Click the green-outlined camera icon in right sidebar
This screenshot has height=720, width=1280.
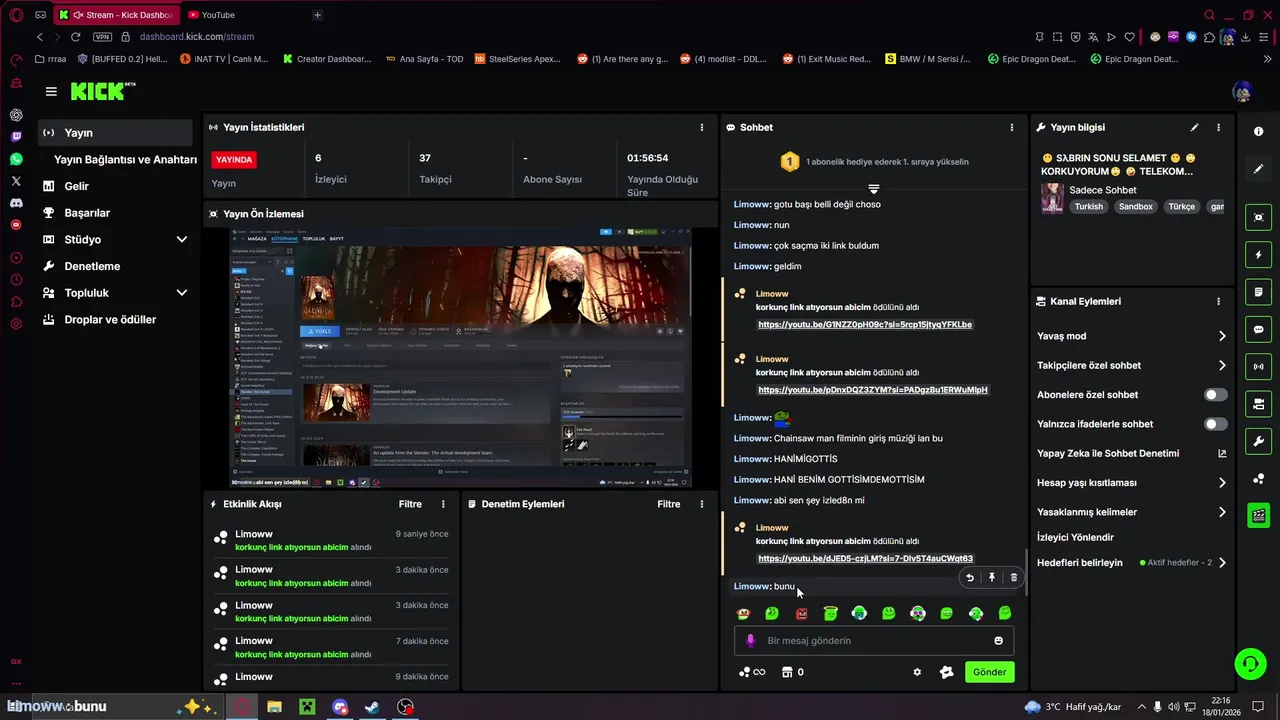pyautogui.click(x=1259, y=217)
